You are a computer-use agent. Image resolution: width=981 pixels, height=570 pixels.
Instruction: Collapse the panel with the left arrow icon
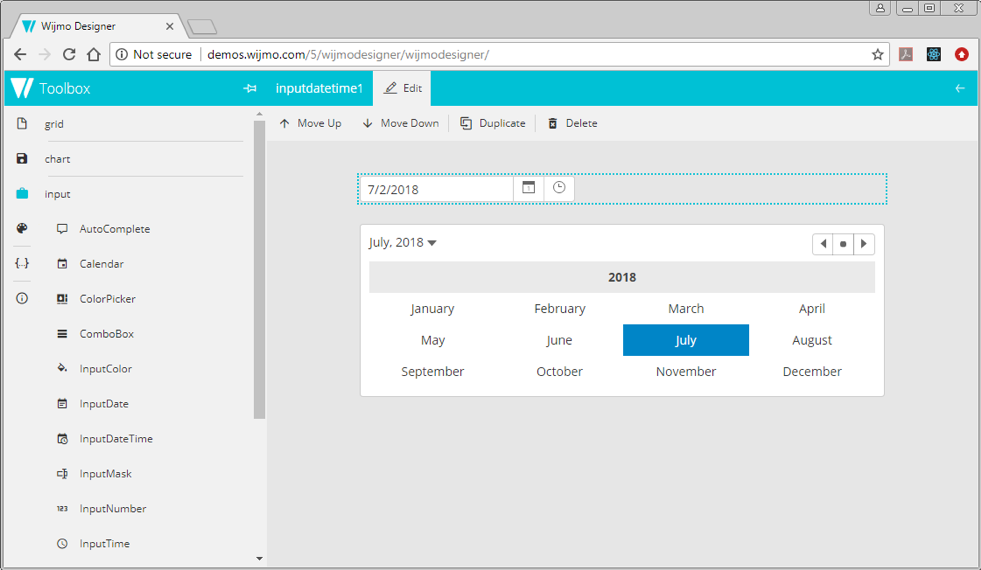pos(960,88)
